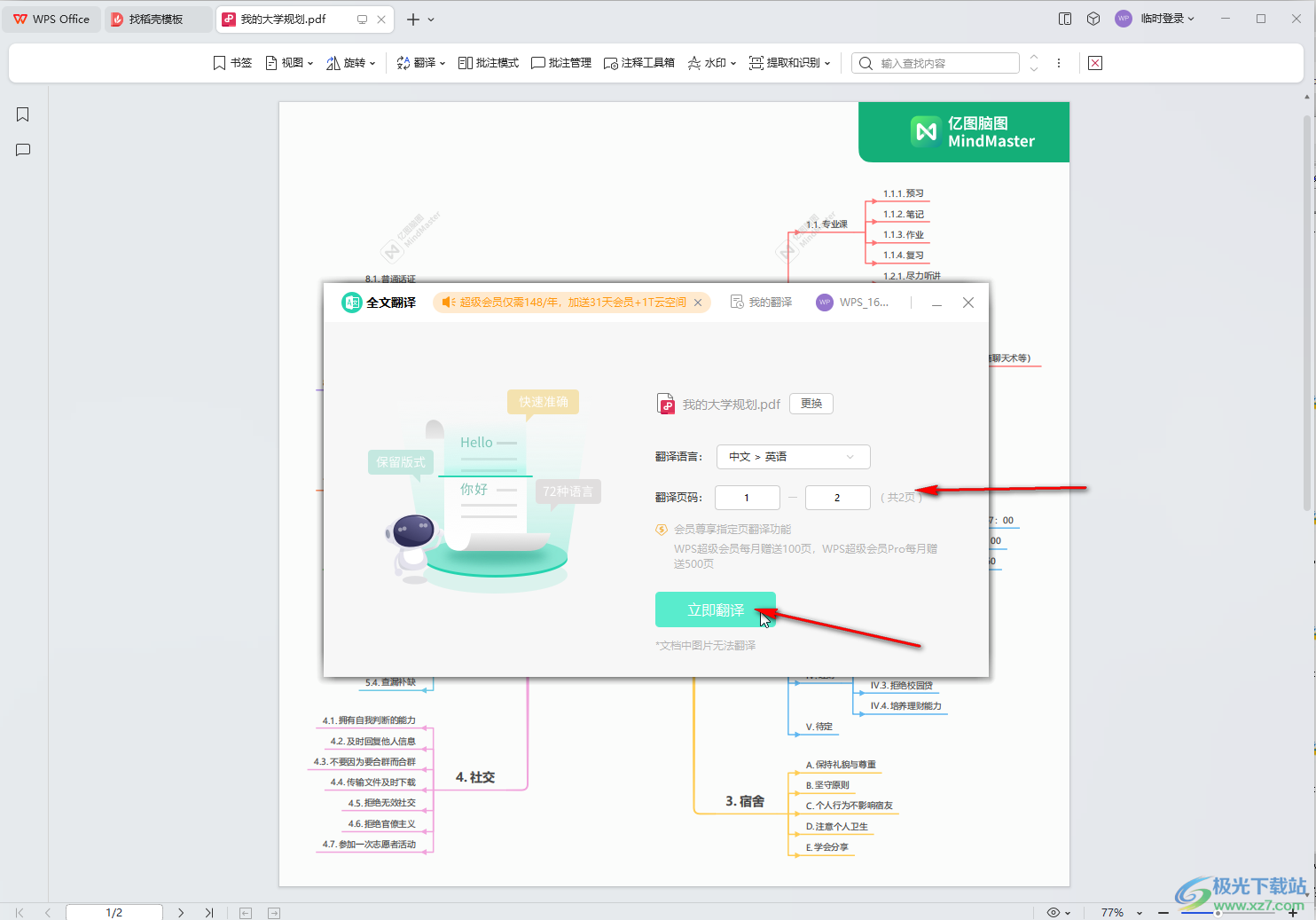Open the 视图 view dropdown
The height and width of the screenshot is (920, 1316).
(x=290, y=63)
